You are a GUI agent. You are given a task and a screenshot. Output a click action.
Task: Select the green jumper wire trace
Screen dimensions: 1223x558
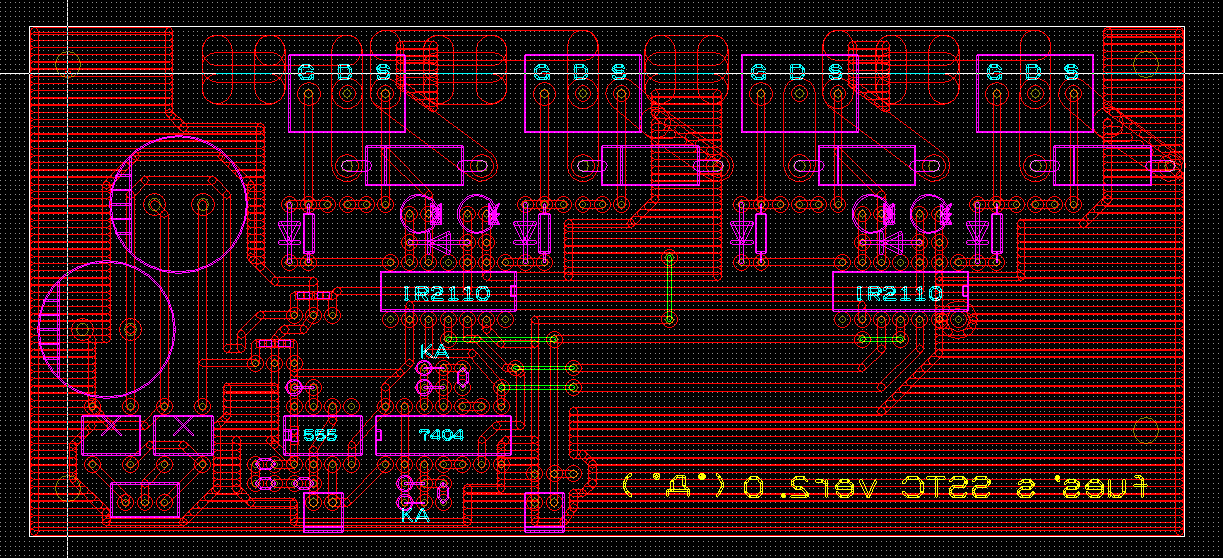[545, 367]
